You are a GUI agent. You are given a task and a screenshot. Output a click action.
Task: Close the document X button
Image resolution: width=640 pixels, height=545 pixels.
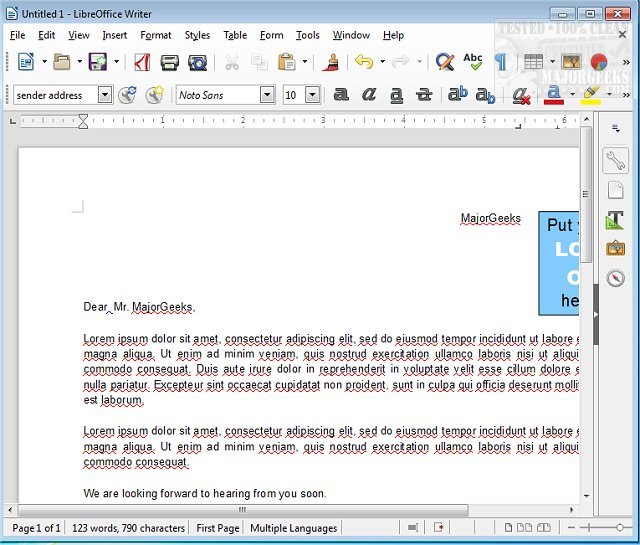[x=622, y=35]
